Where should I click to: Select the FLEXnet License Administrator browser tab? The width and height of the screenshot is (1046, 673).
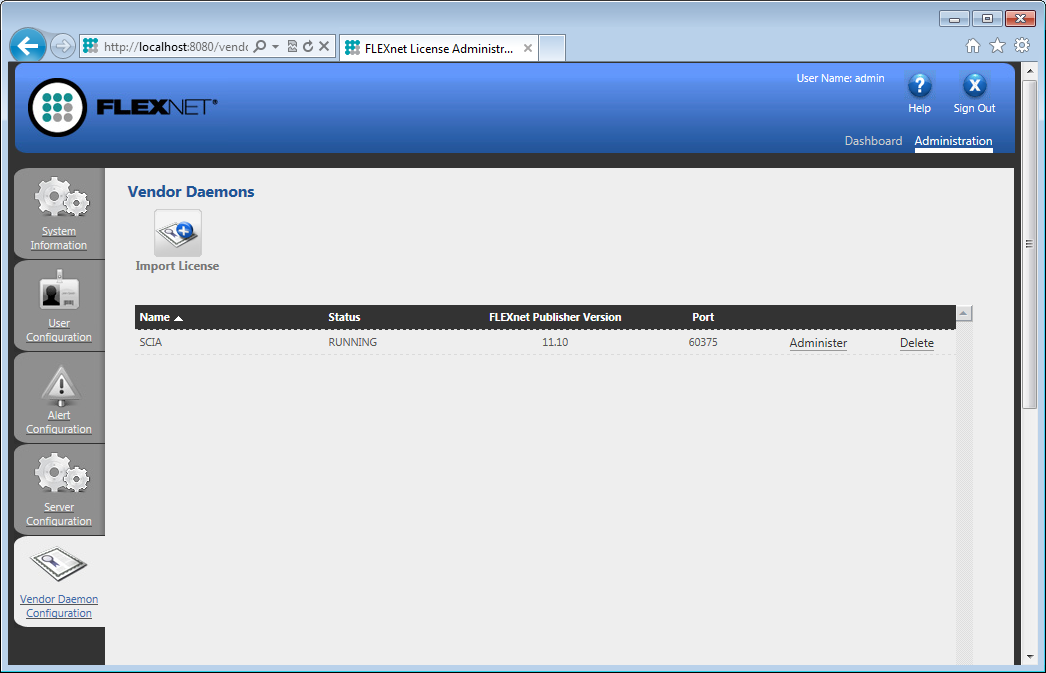point(438,48)
